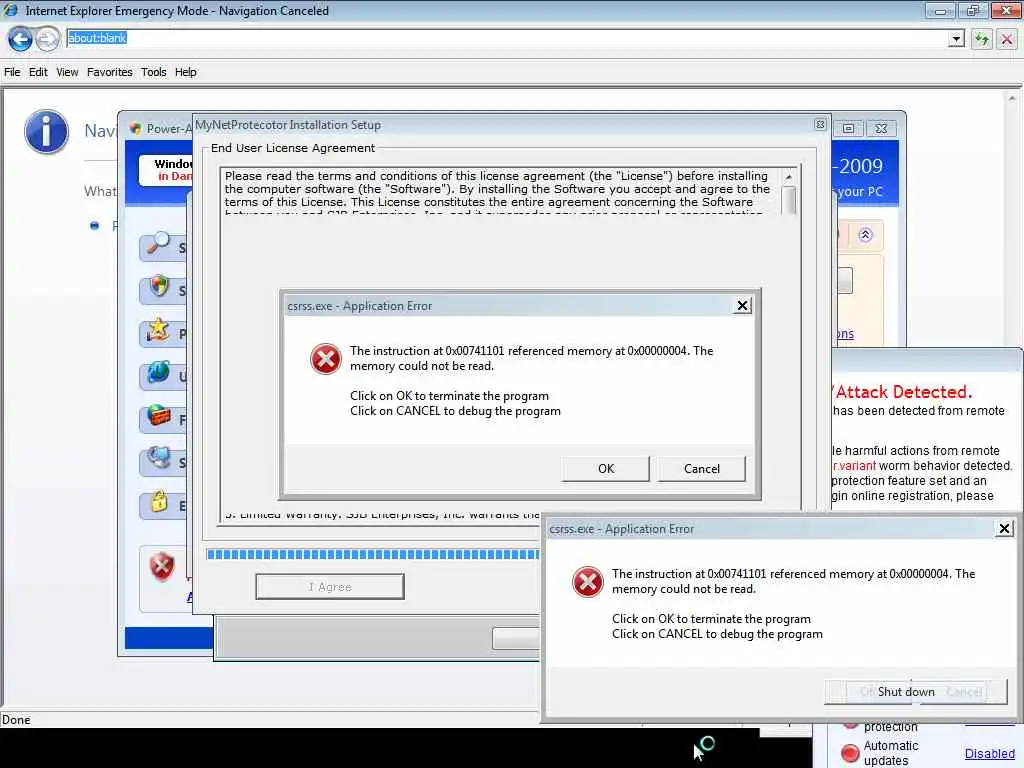Open the Edit menu

(x=38, y=72)
